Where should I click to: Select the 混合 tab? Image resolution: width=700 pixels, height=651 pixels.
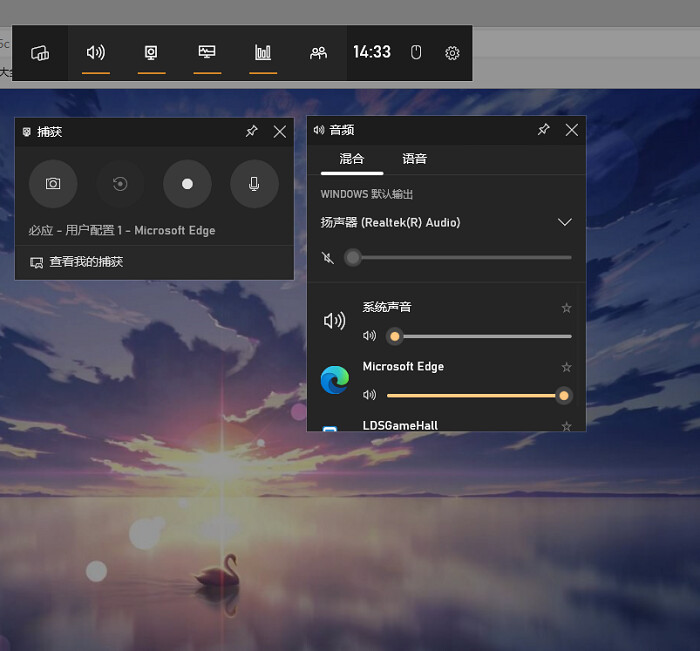point(352,159)
